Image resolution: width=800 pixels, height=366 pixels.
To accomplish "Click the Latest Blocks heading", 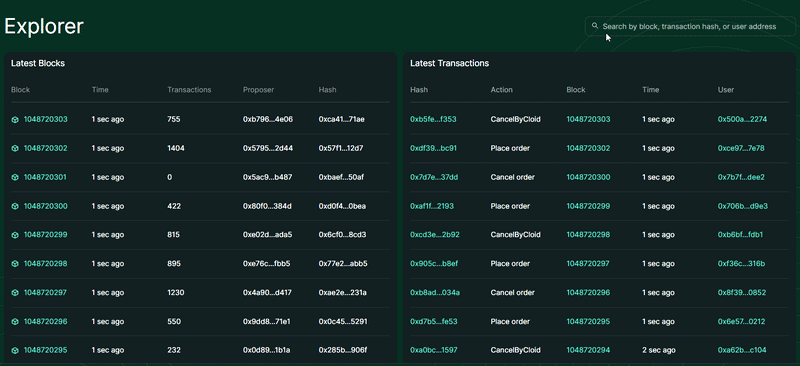I will click(38, 63).
